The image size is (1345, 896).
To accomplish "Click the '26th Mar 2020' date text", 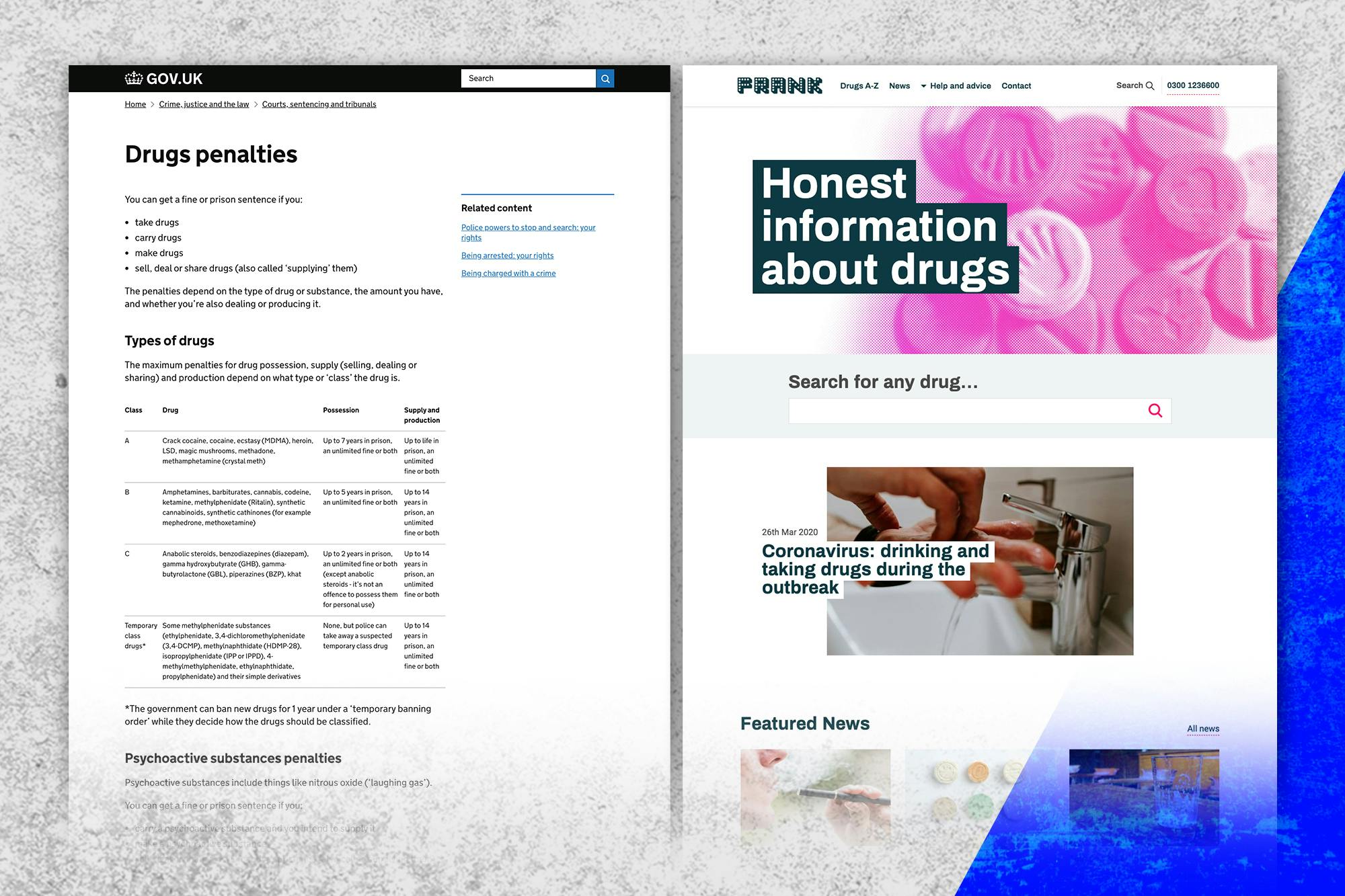I will coord(790,532).
